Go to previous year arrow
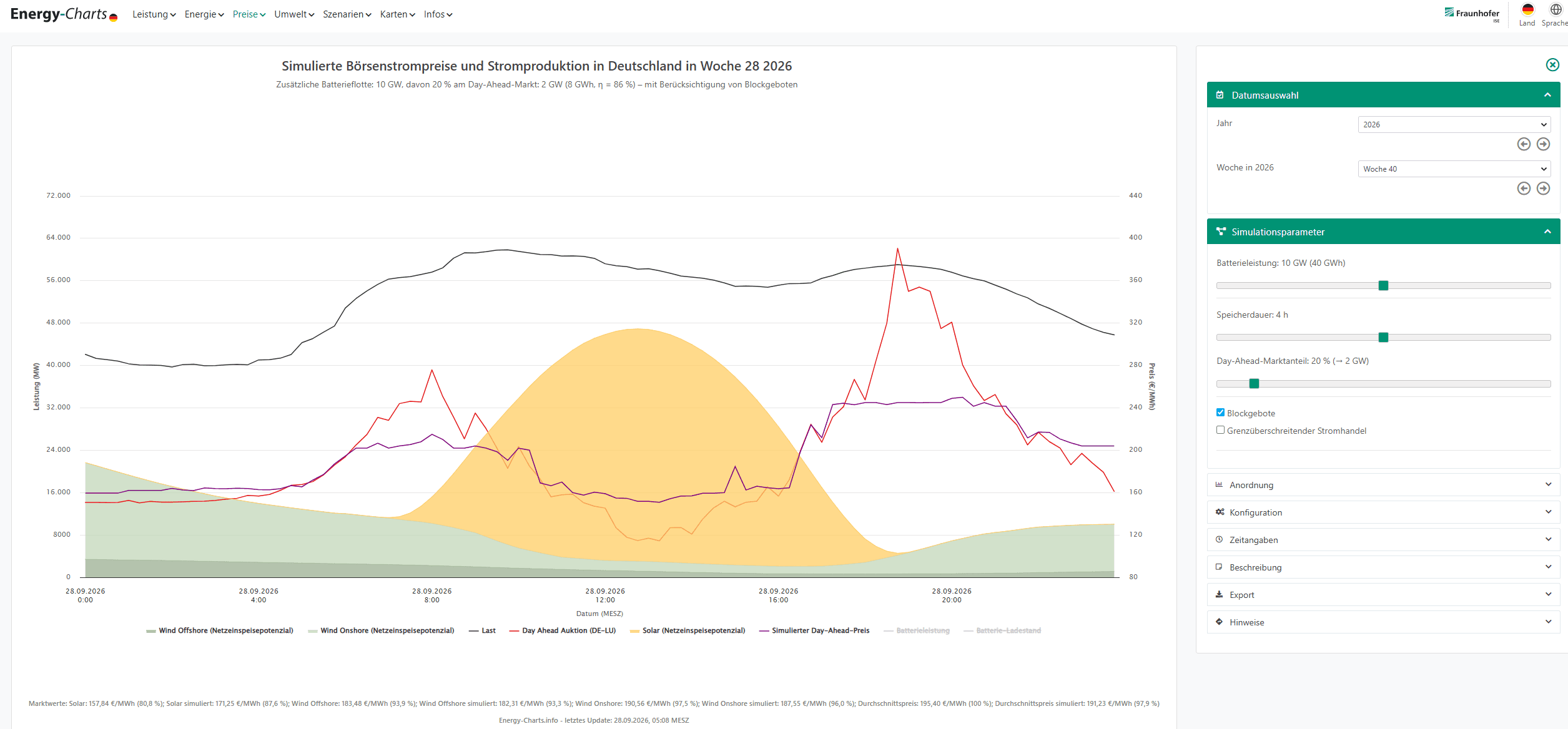Screen dimensions: 1568x729 pos(1524,144)
